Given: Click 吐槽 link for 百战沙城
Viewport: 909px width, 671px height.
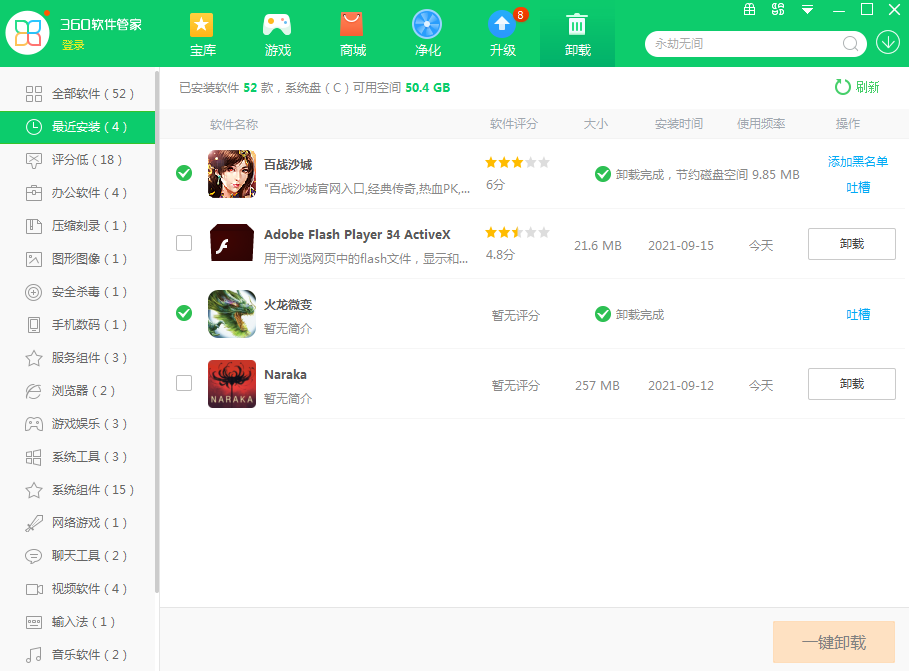Looking at the screenshot, I should pos(858,187).
